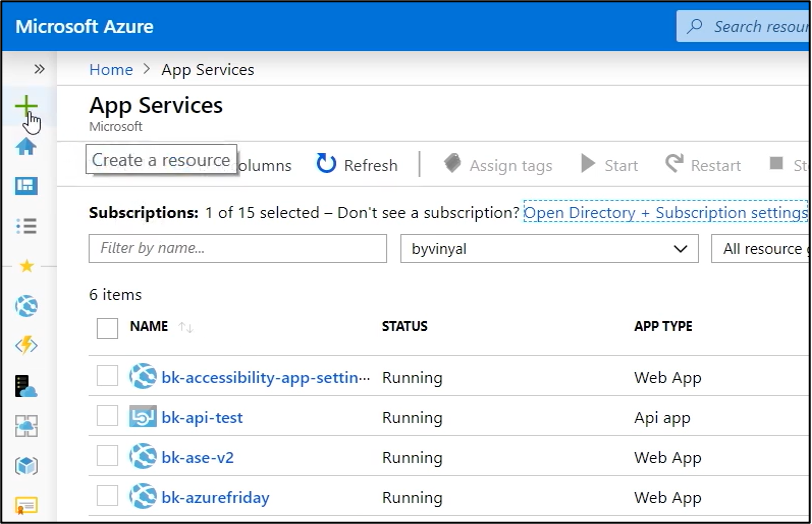Click the Refresh toolbar button

tap(357, 165)
